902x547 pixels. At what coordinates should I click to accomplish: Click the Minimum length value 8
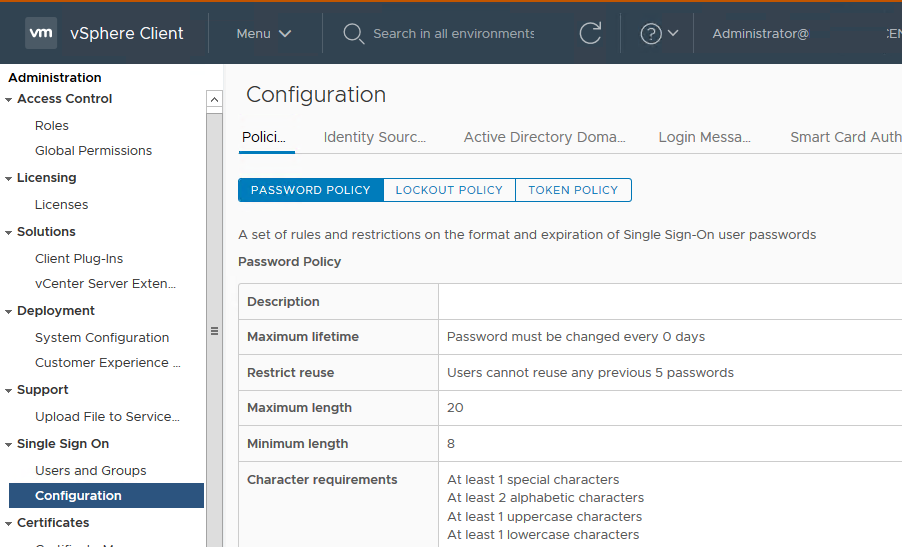(450, 444)
